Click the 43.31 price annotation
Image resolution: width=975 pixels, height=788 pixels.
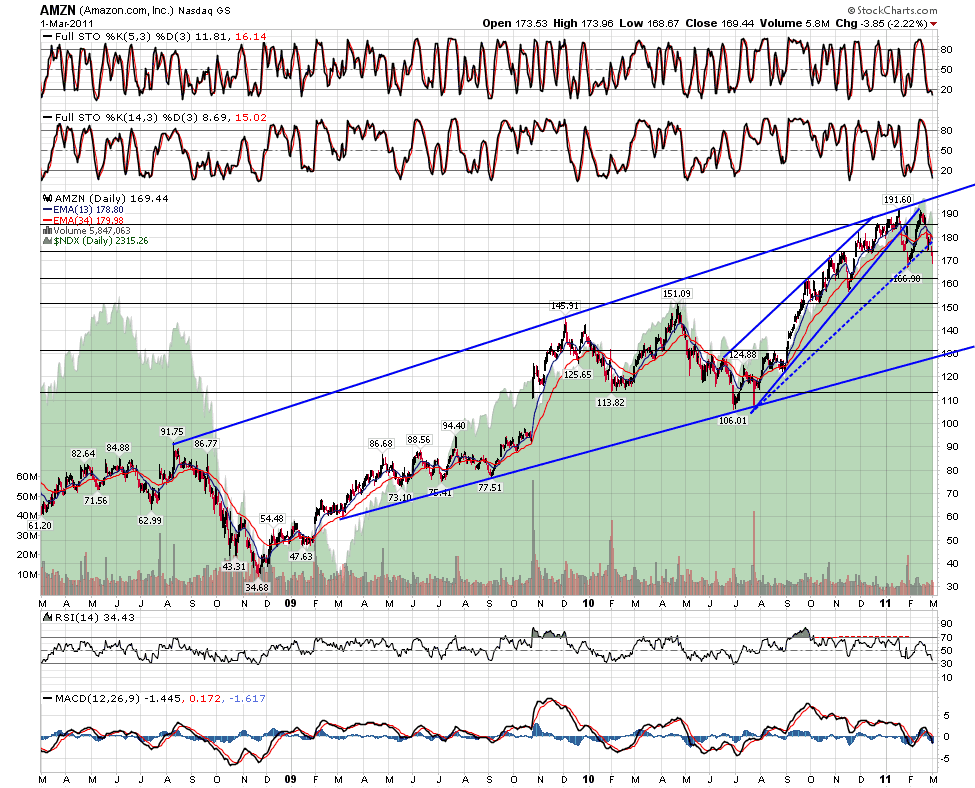(234, 567)
